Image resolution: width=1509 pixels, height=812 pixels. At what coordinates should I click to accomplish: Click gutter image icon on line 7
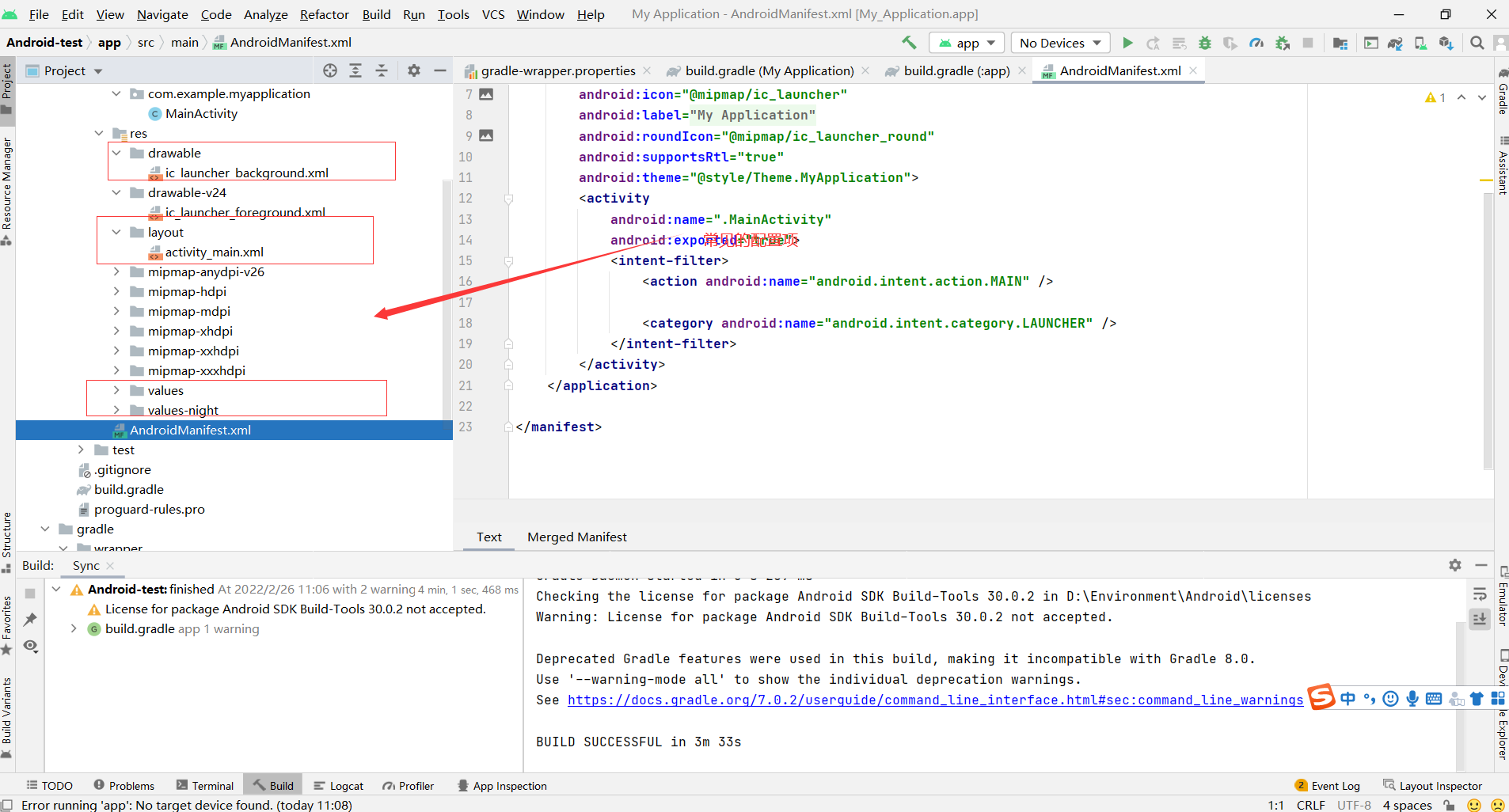click(x=486, y=94)
